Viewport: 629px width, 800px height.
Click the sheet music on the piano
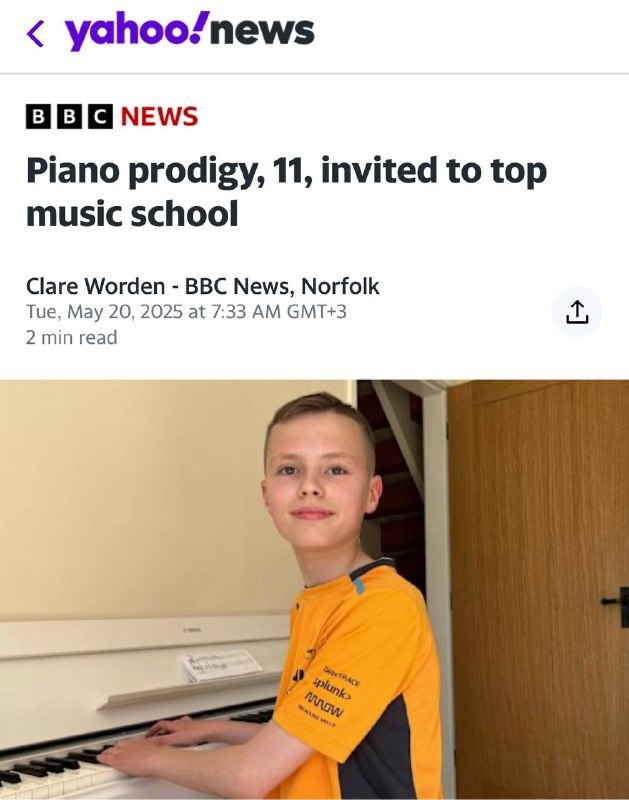point(221,664)
